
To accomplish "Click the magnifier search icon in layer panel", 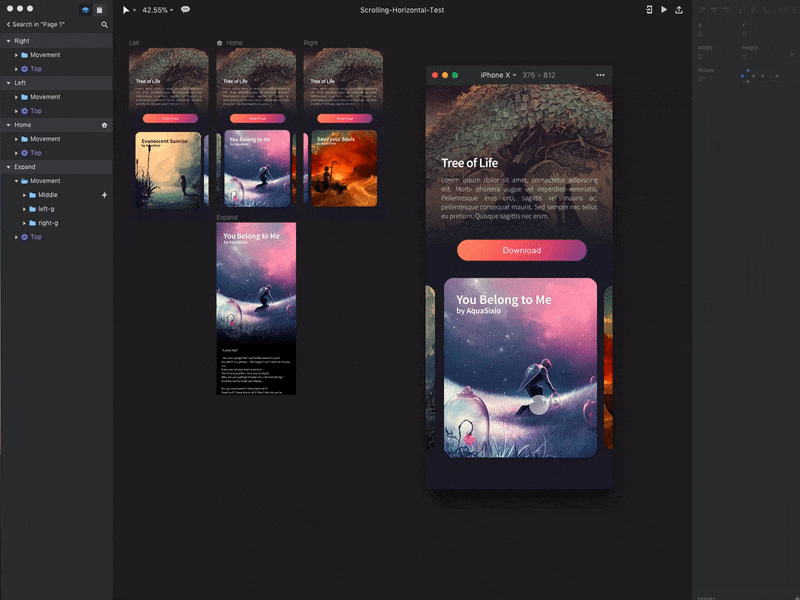I will [x=105, y=24].
